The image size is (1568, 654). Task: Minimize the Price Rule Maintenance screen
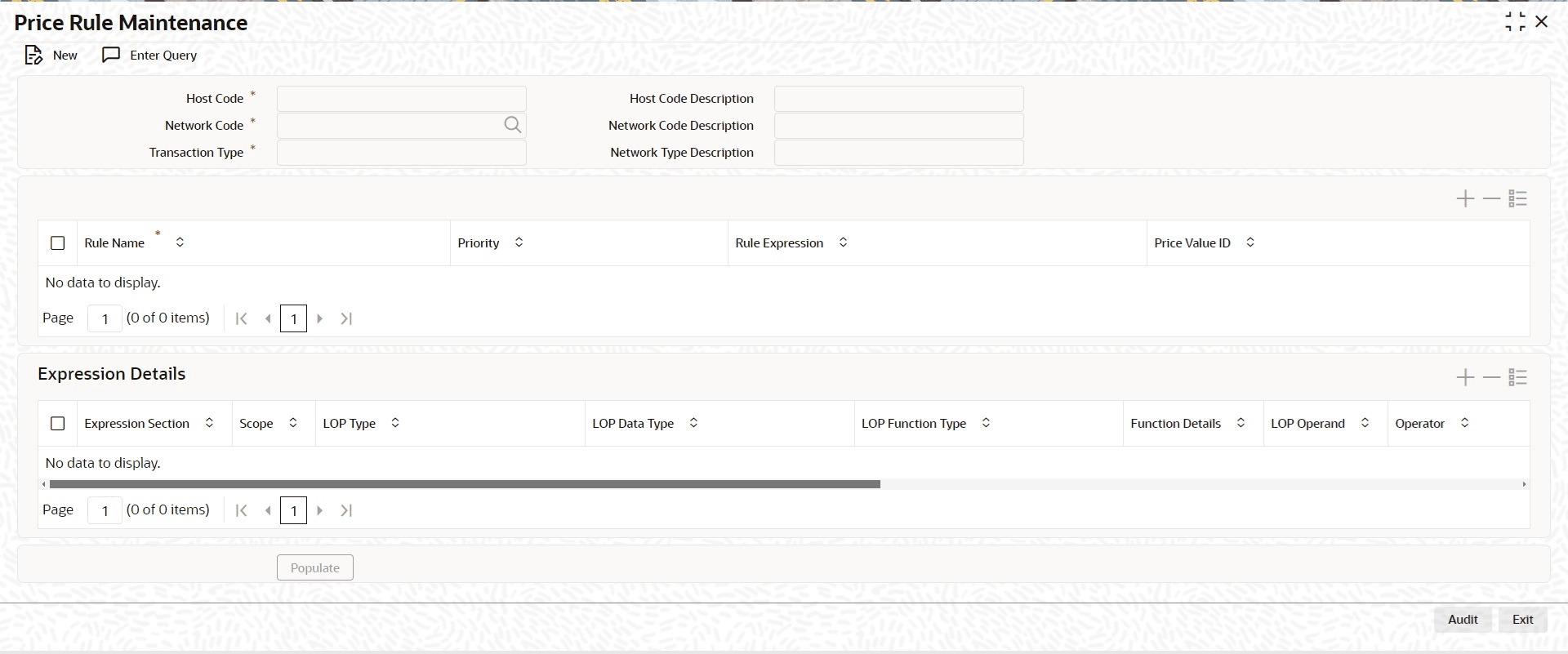tap(1515, 22)
